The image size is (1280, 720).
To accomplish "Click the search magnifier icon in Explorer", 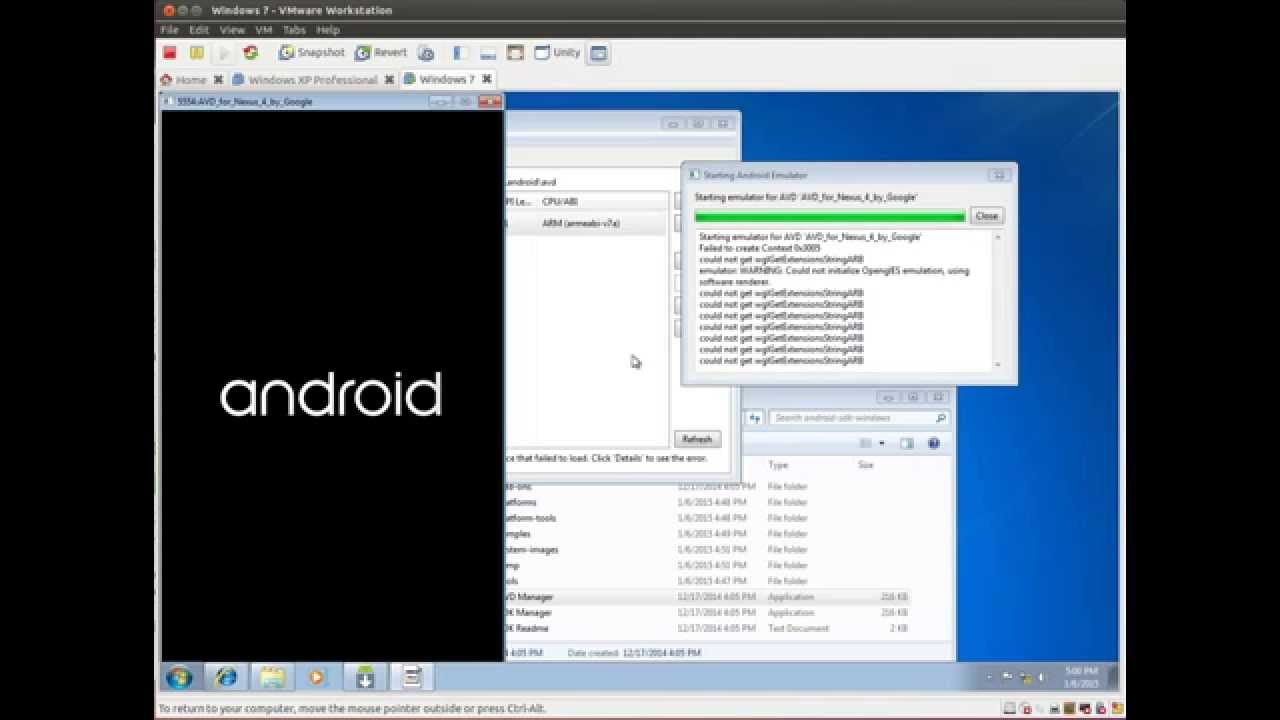I will [x=941, y=418].
